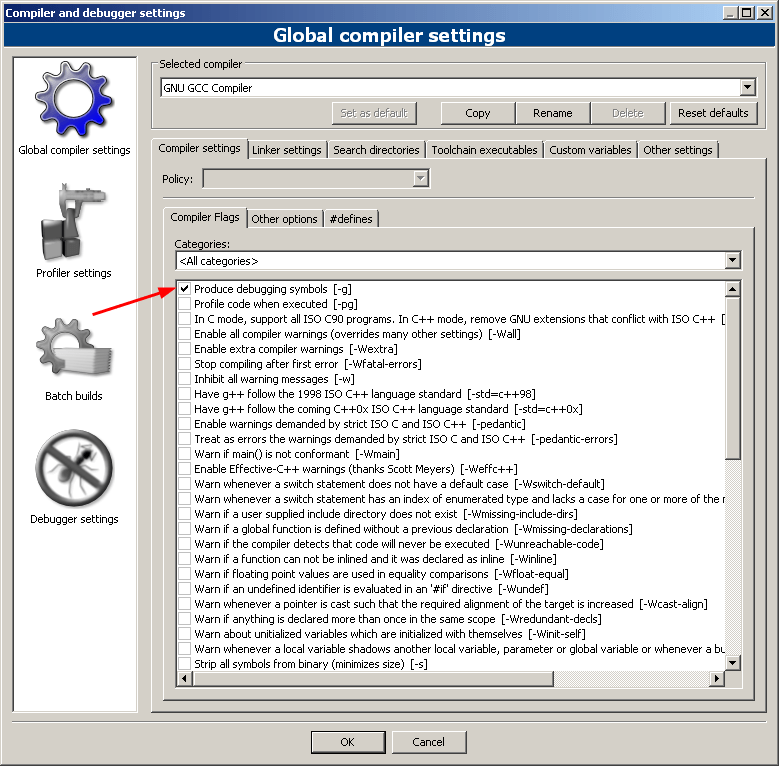Tick Enable extra compiler warnings [-Wextra]

[185, 349]
